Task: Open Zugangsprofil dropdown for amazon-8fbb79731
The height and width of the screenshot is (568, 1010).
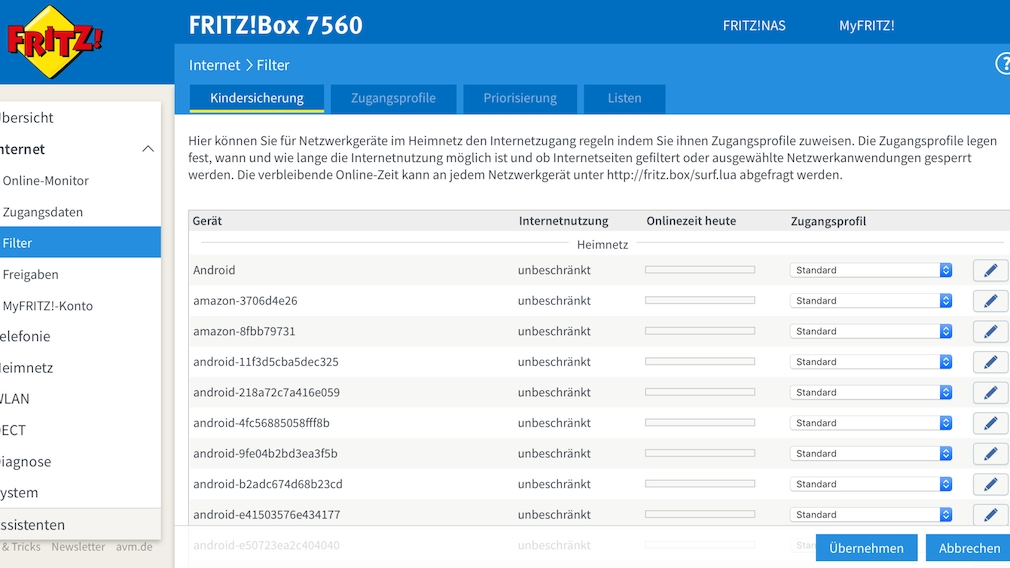Action: click(x=871, y=331)
